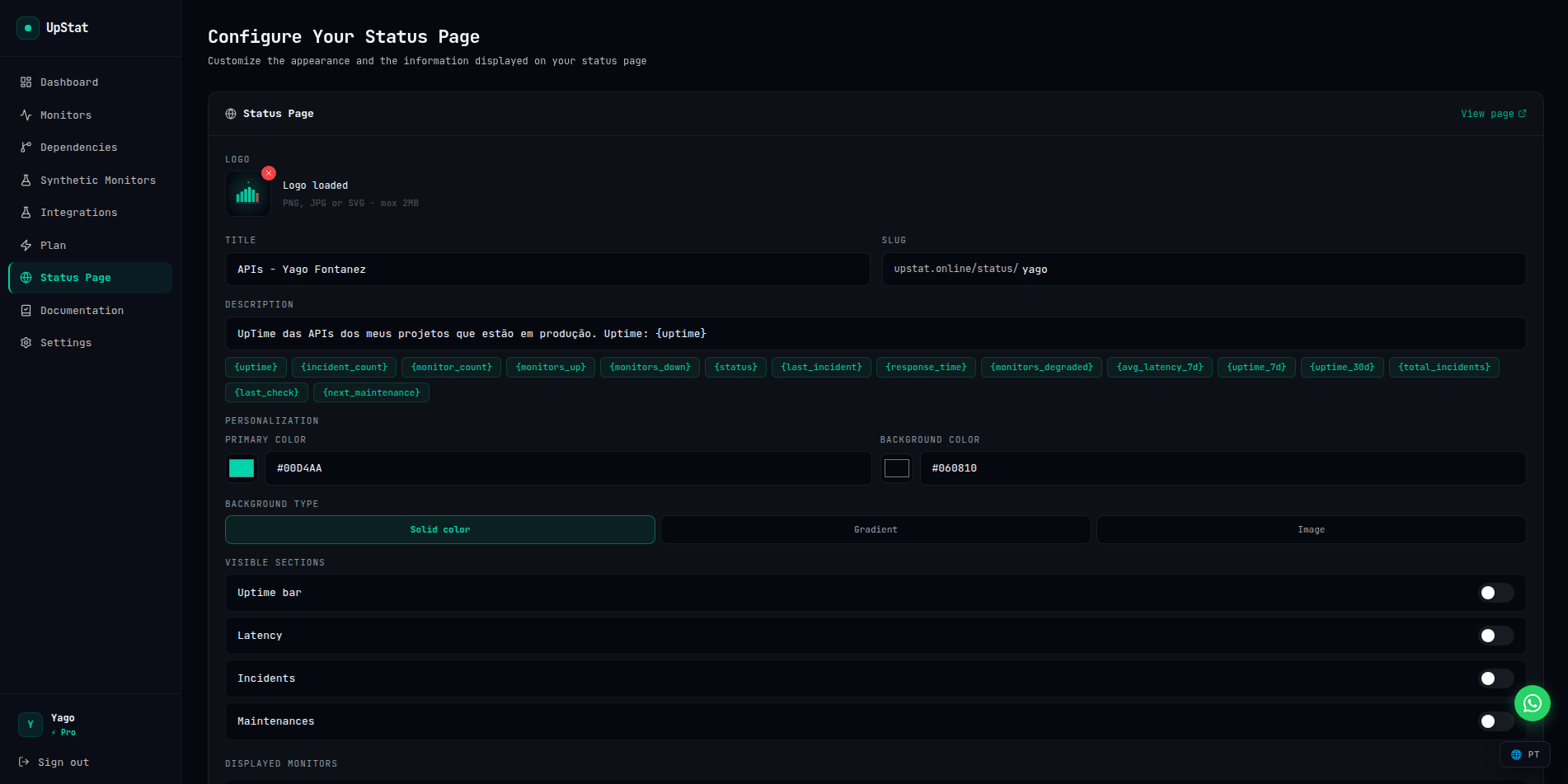Insert the {total_incidents} variable tag
The image size is (1568, 784).
tap(1444, 368)
